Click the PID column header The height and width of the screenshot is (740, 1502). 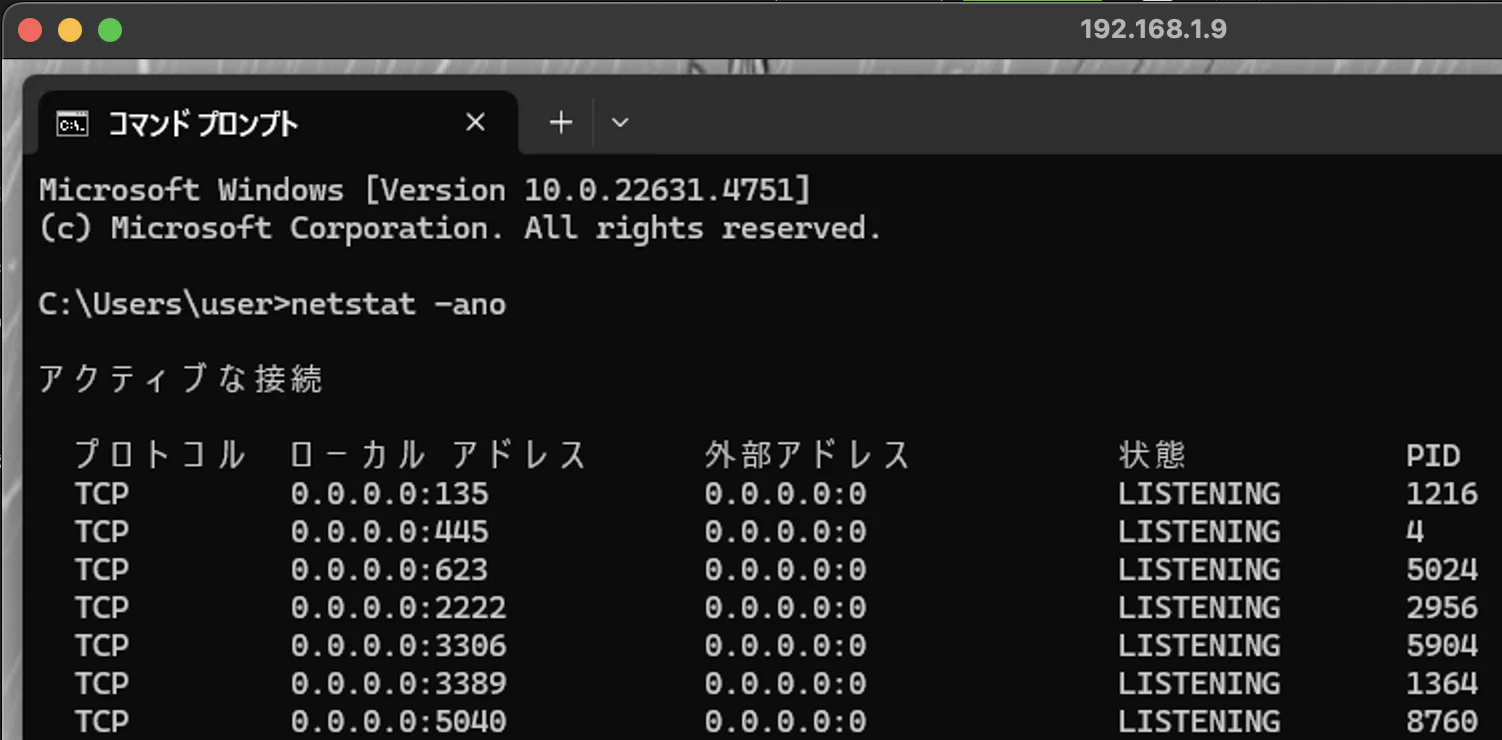(x=1433, y=456)
